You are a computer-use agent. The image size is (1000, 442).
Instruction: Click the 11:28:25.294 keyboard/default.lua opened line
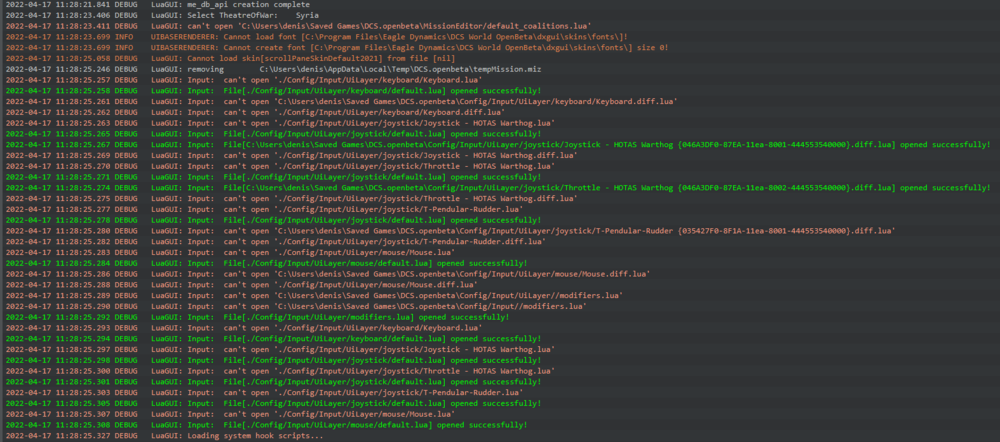273,339
